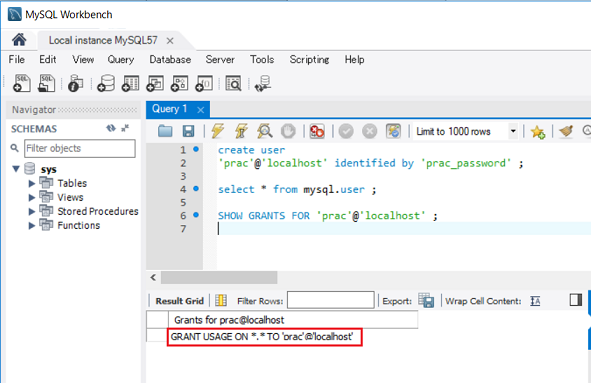The height and width of the screenshot is (383, 591).
Task: Reconnect to DBMS icon
Action: tap(263, 83)
